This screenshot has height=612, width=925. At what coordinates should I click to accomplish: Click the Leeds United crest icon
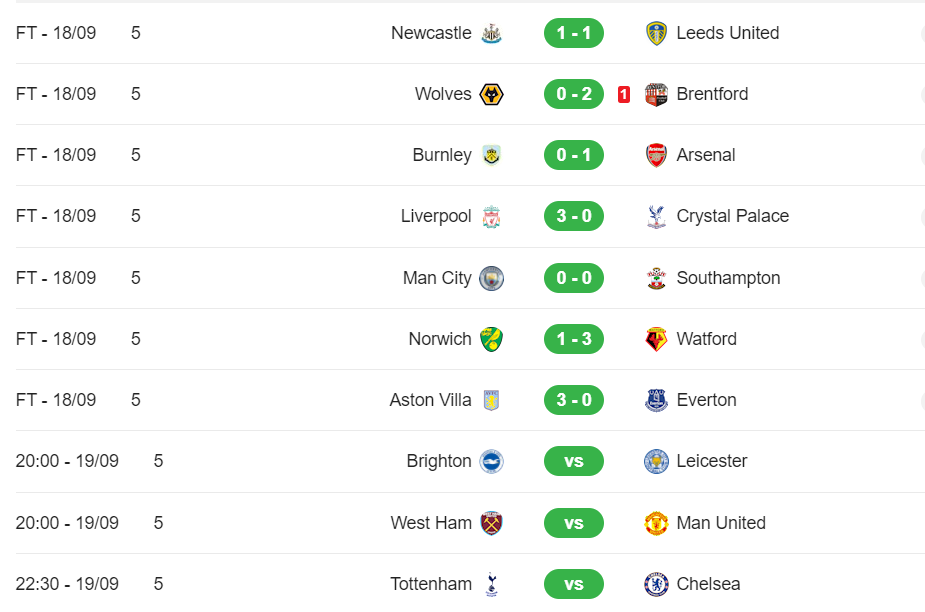coord(656,33)
